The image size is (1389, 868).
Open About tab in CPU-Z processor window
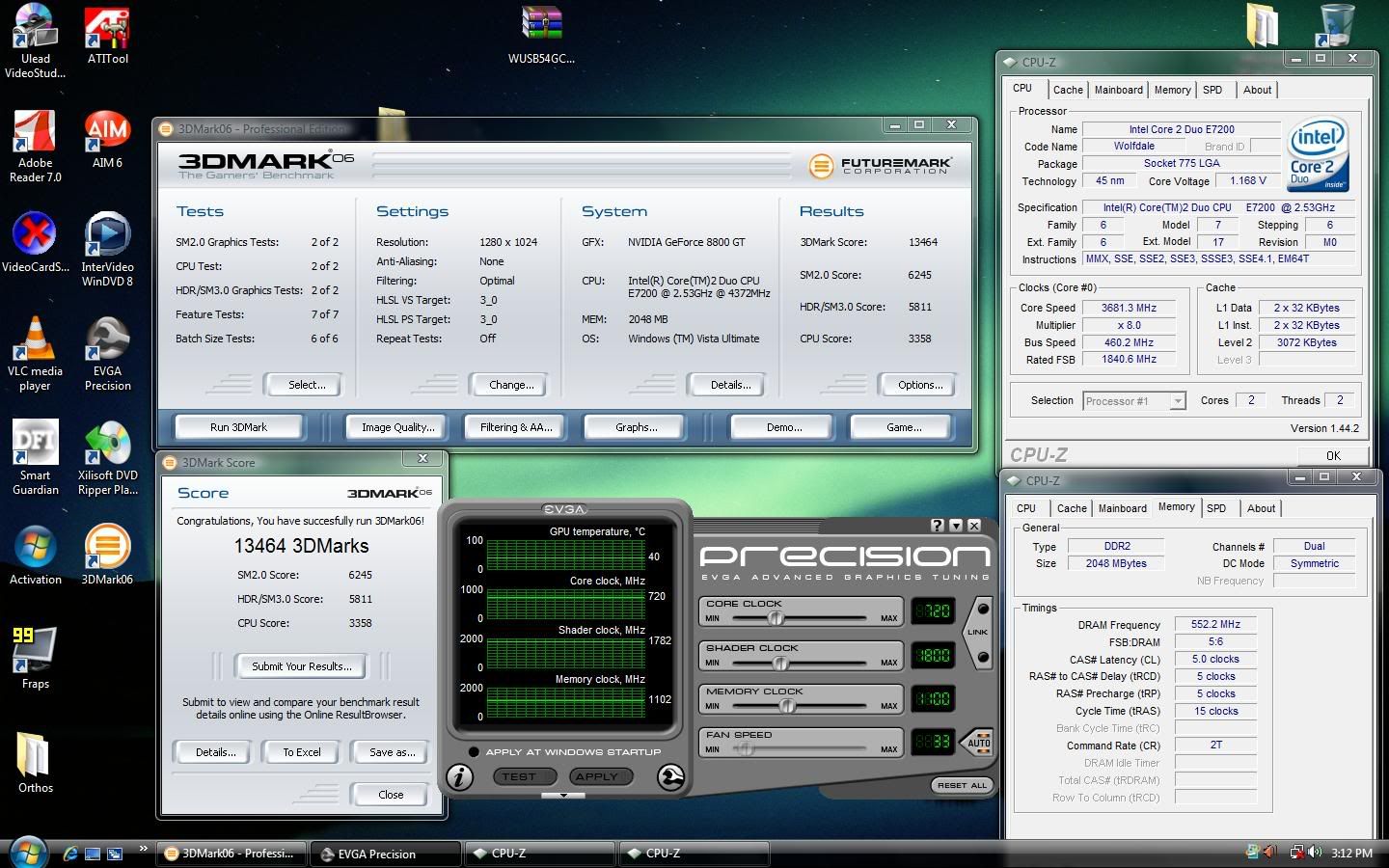click(x=1257, y=90)
